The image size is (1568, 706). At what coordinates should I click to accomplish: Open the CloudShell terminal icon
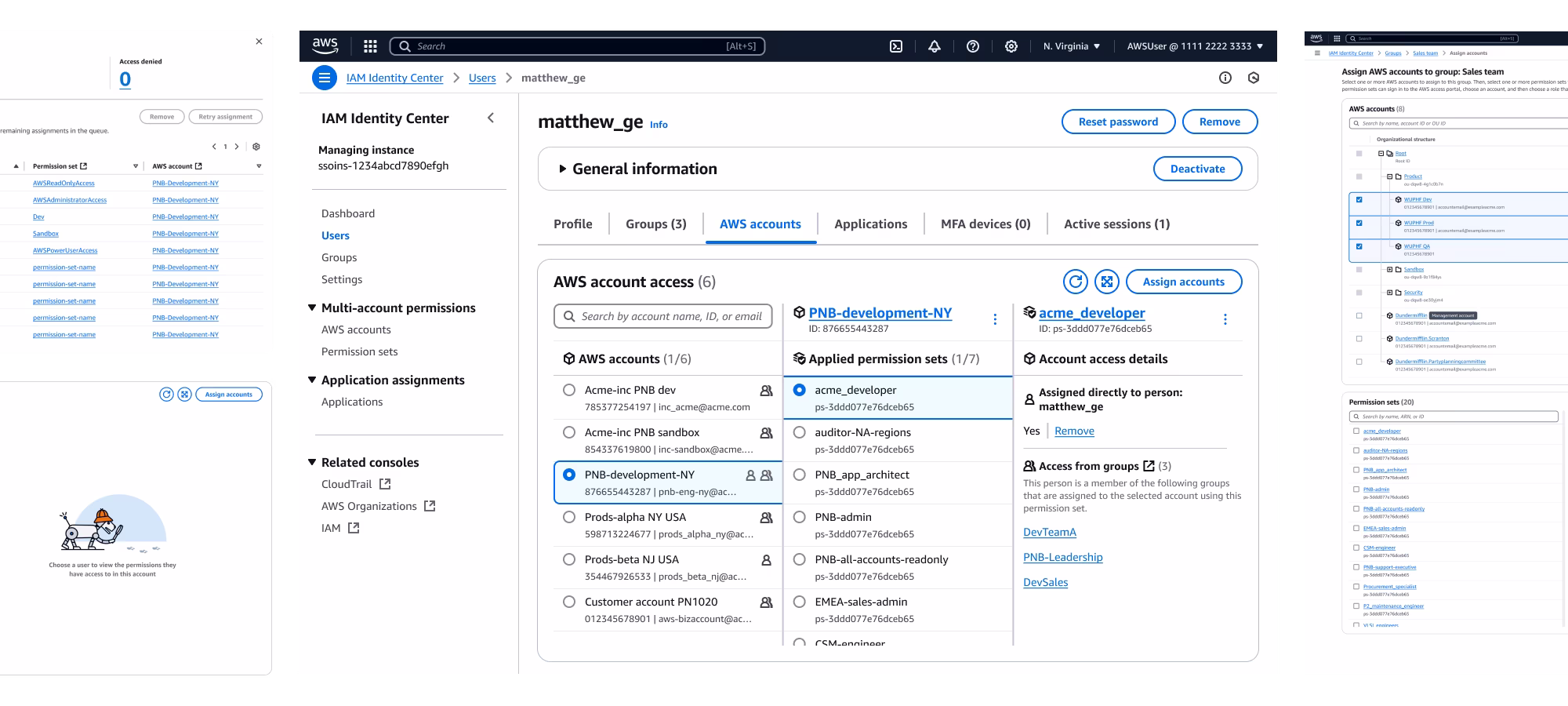pyautogui.click(x=896, y=46)
